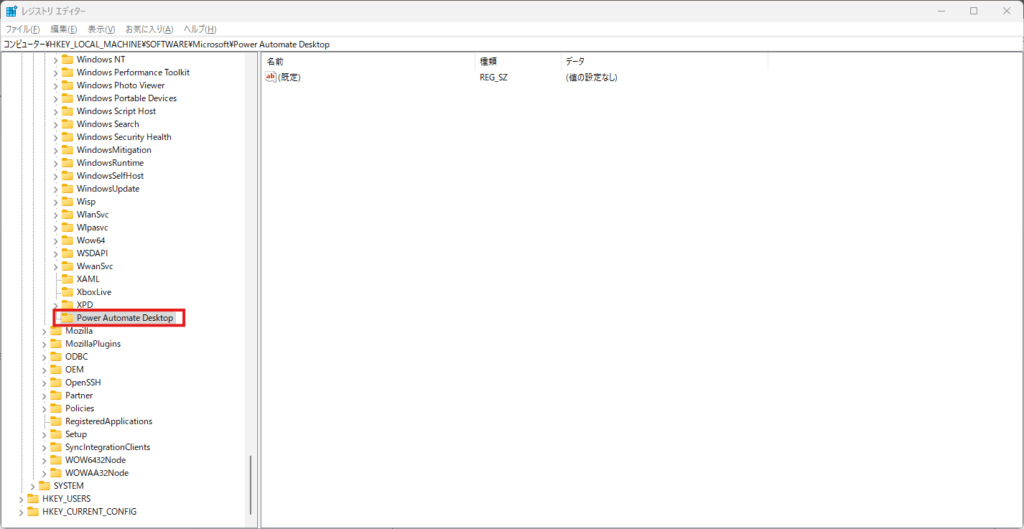The width and height of the screenshot is (1024, 529).
Task: Expand the Mozilla key
Action: [x=44, y=331]
